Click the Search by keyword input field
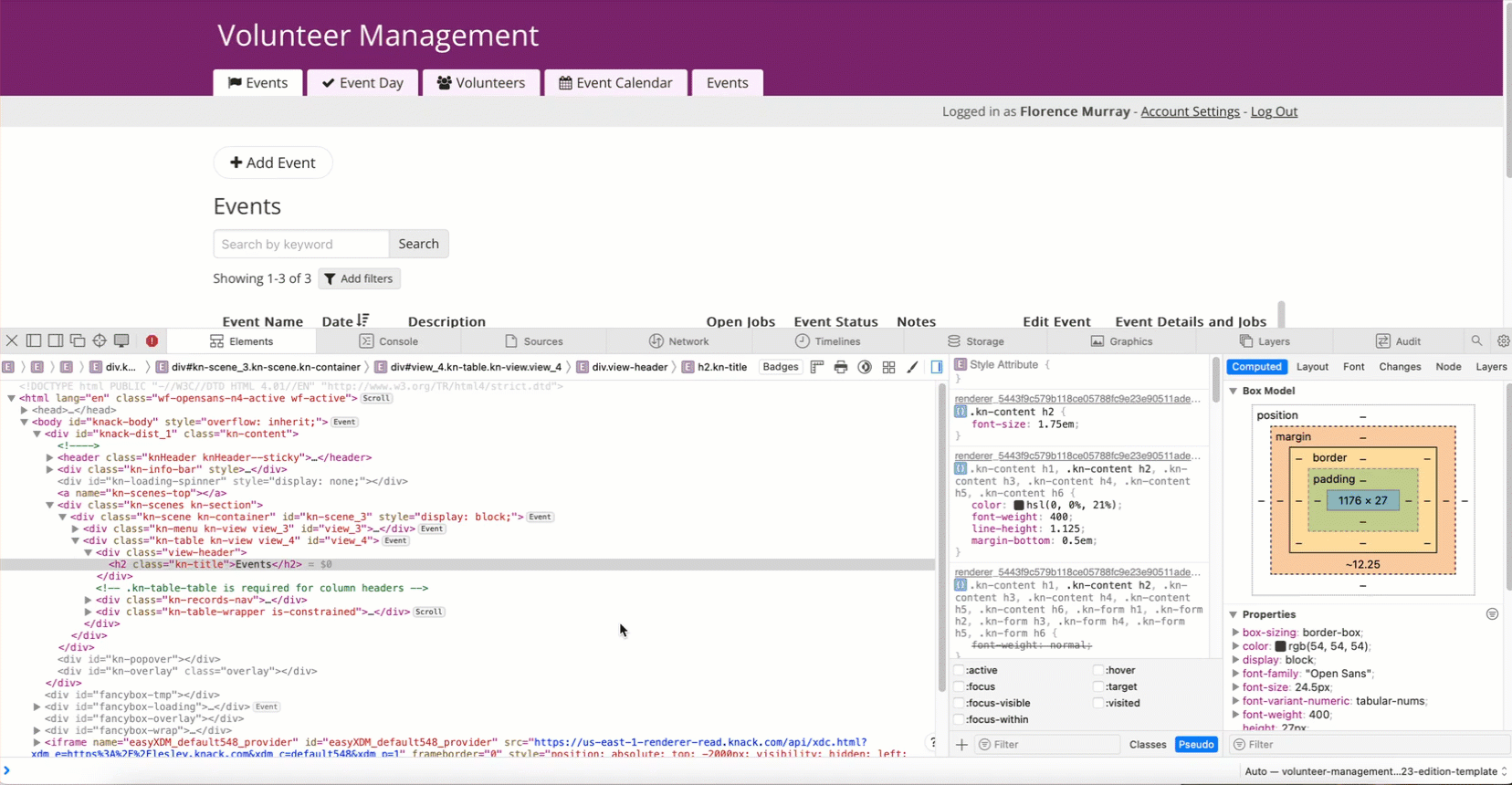Screen dimensions: 1512x785 click(x=300, y=244)
